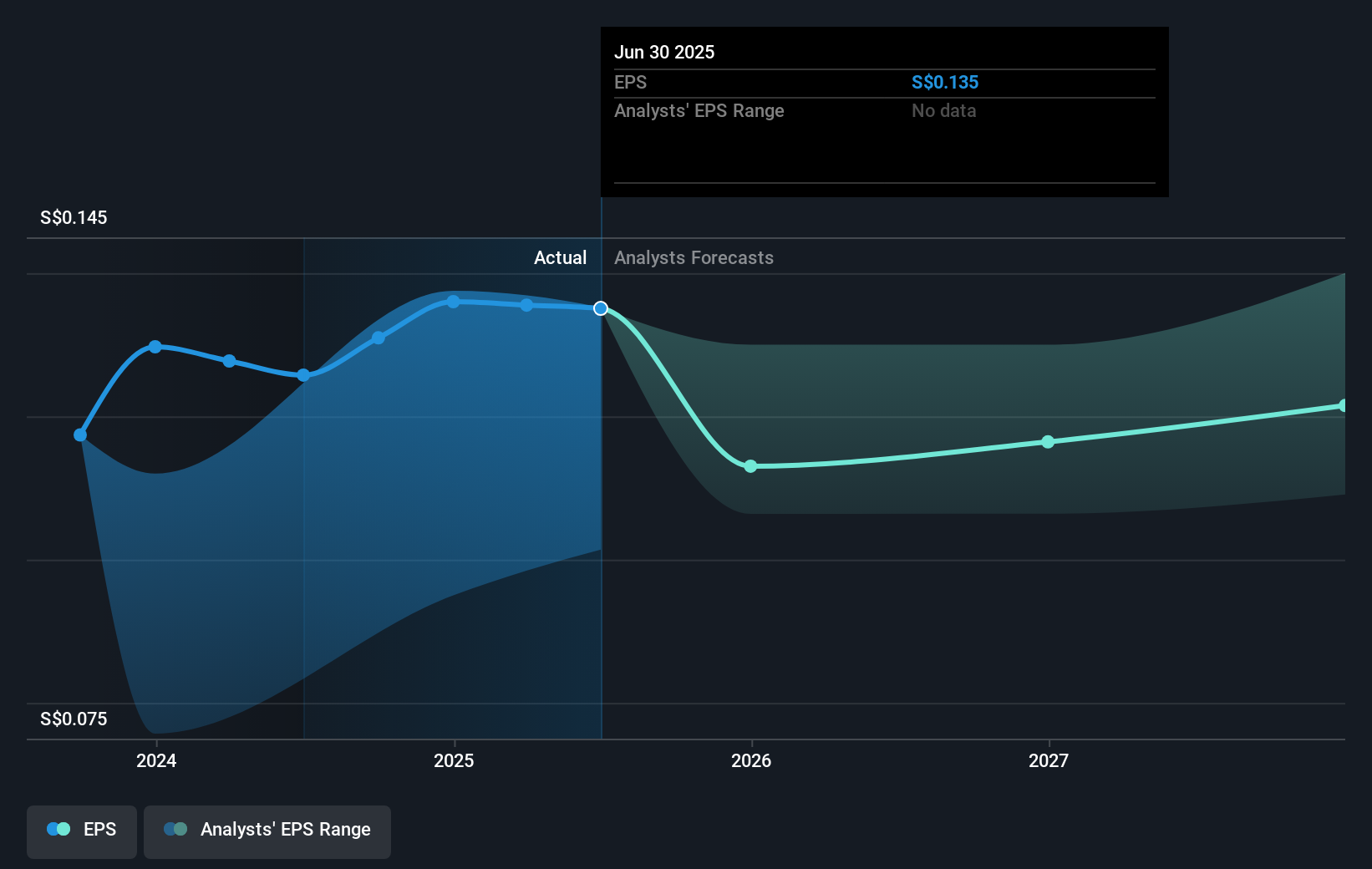1372x869 pixels.
Task: Click the blue EPS legend dot icon
Action: coord(58,829)
